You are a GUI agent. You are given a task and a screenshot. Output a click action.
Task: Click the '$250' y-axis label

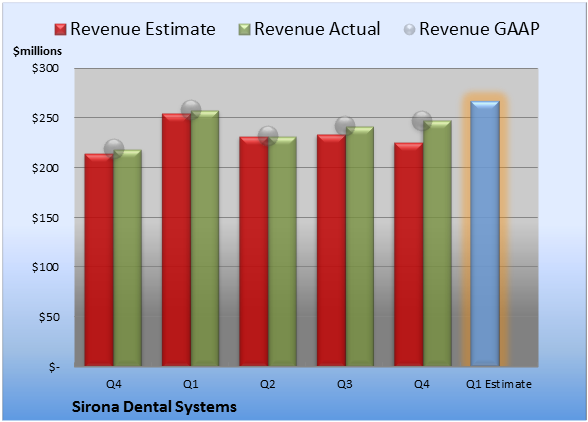(45, 118)
